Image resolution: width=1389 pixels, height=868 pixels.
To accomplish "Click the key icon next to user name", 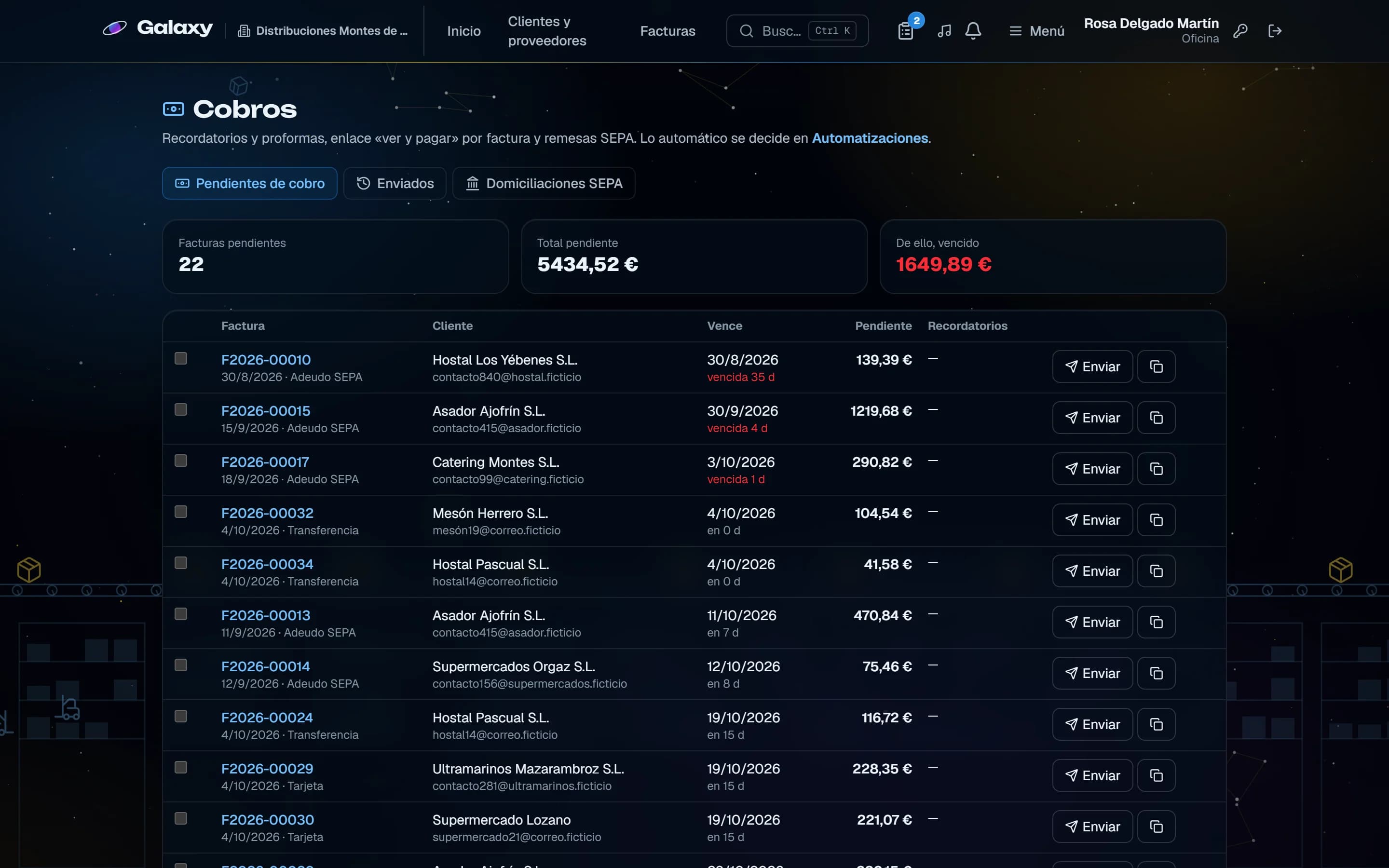I will 1240,31.
